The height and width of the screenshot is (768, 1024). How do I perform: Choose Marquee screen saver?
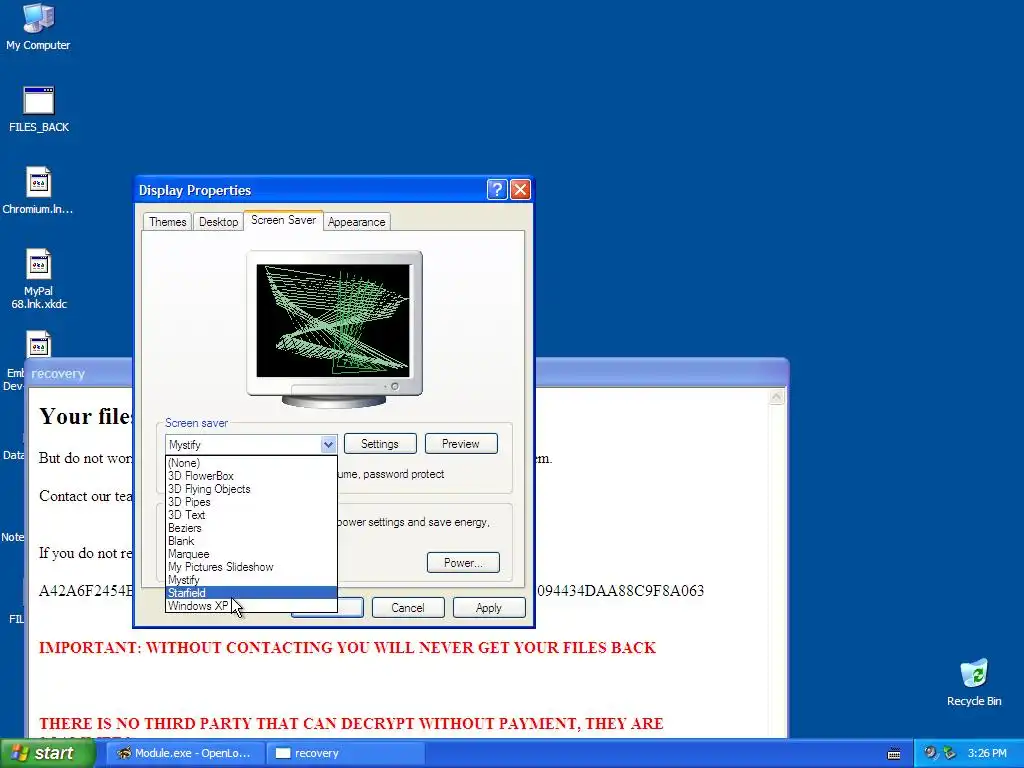pos(251,554)
